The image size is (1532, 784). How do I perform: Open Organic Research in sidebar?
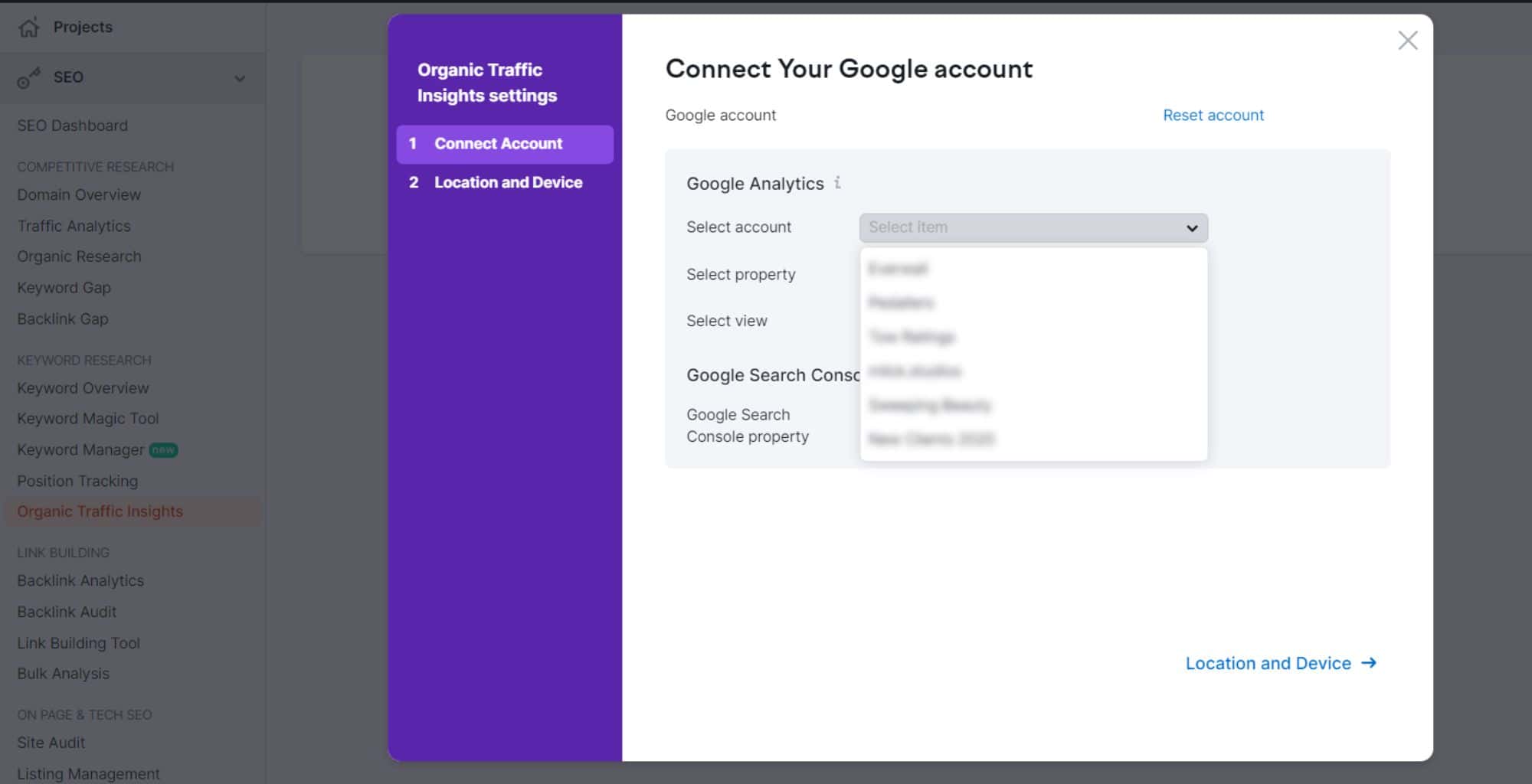pos(79,256)
